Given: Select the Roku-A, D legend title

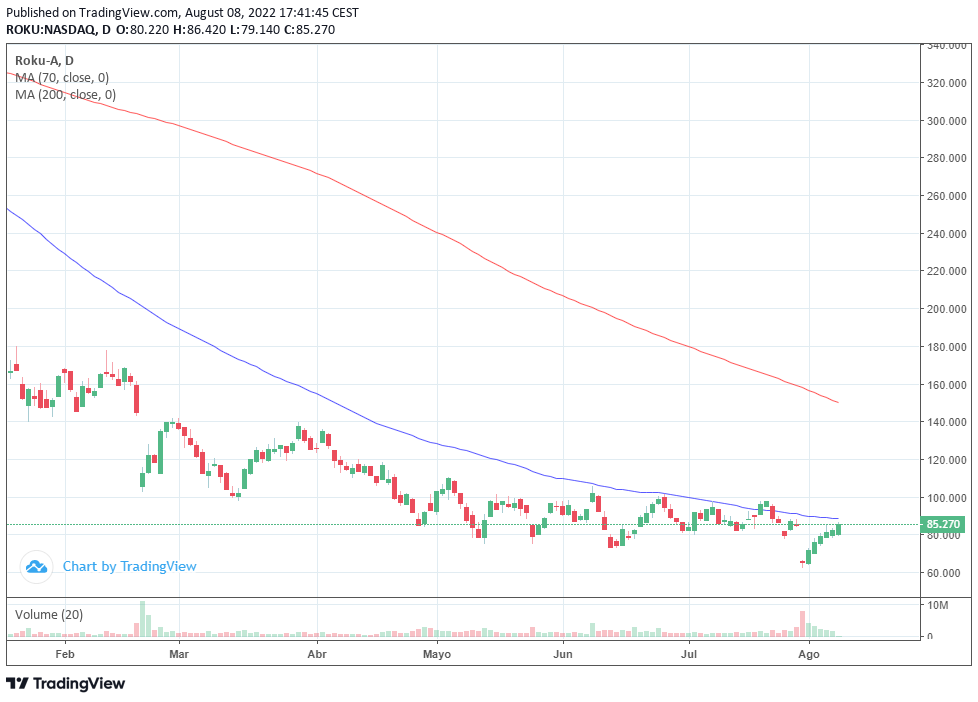Looking at the screenshot, I should pos(44,61).
